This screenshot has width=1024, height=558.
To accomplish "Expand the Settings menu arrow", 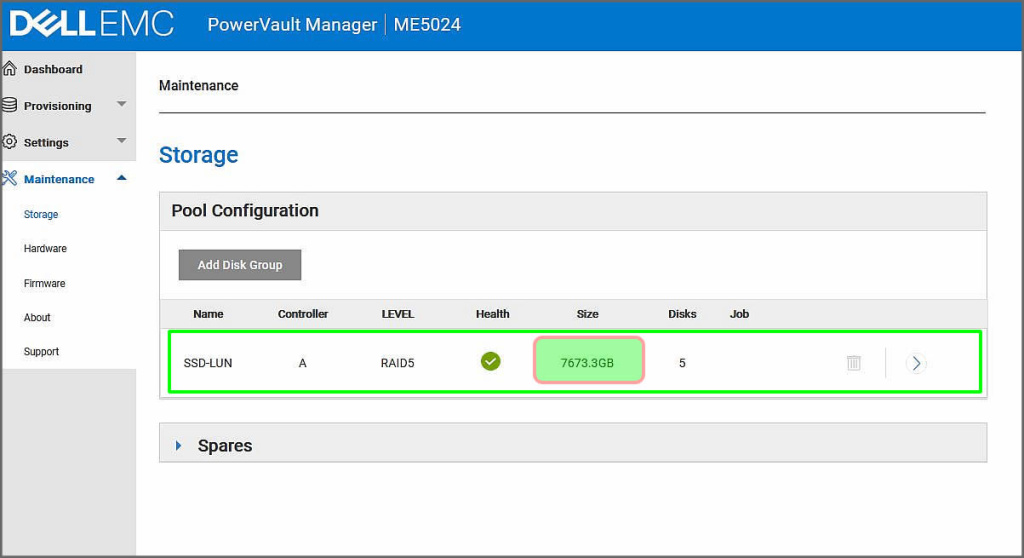I will tap(121, 141).
